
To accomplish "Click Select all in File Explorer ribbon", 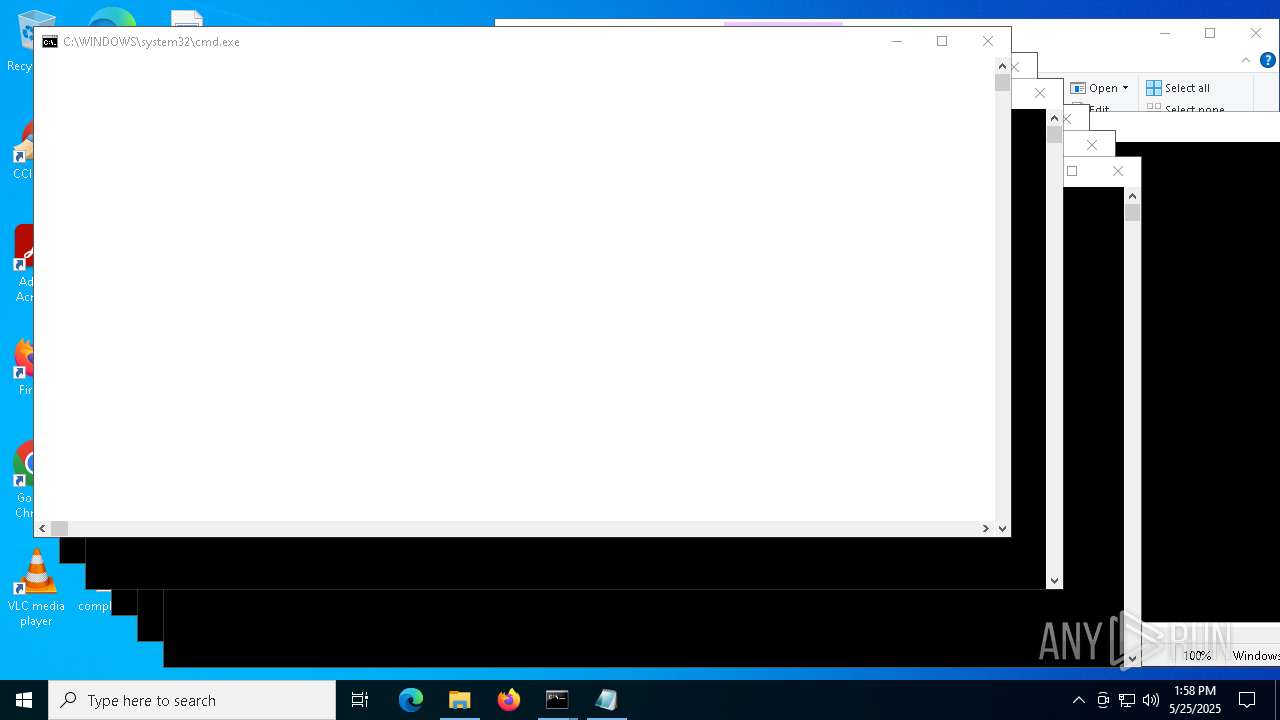I will point(1178,88).
